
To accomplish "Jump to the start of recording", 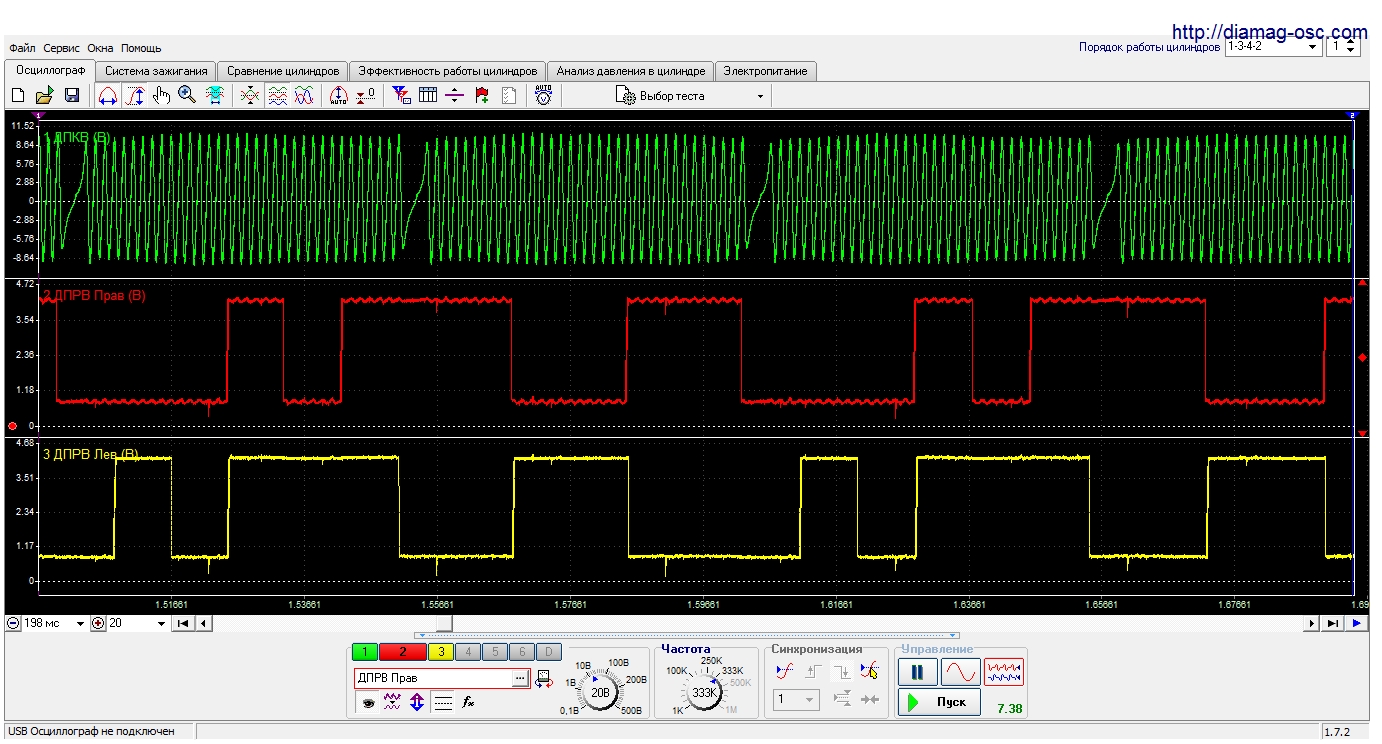I will coord(183,623).
